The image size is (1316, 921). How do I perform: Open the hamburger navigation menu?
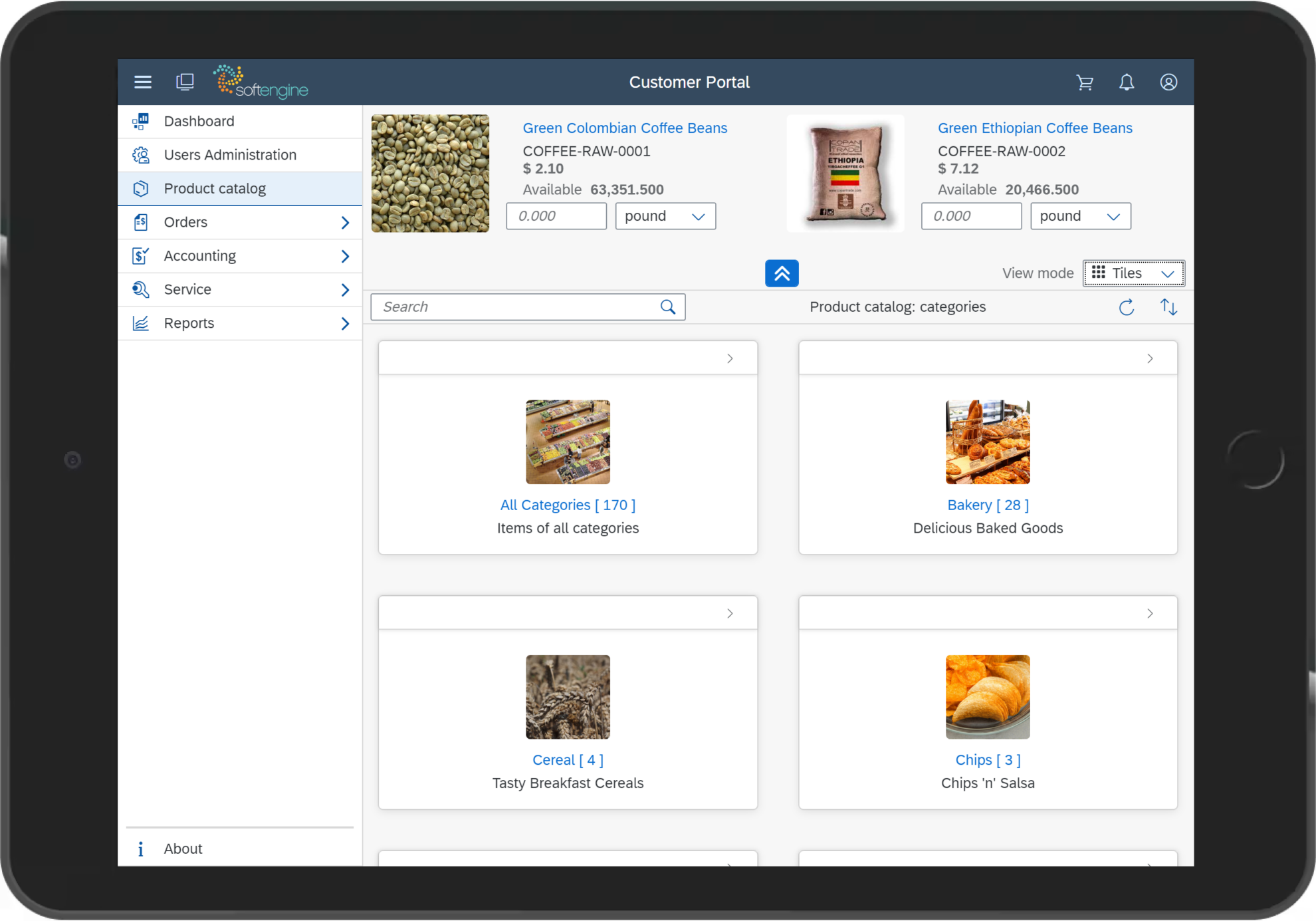click(143, 81)
